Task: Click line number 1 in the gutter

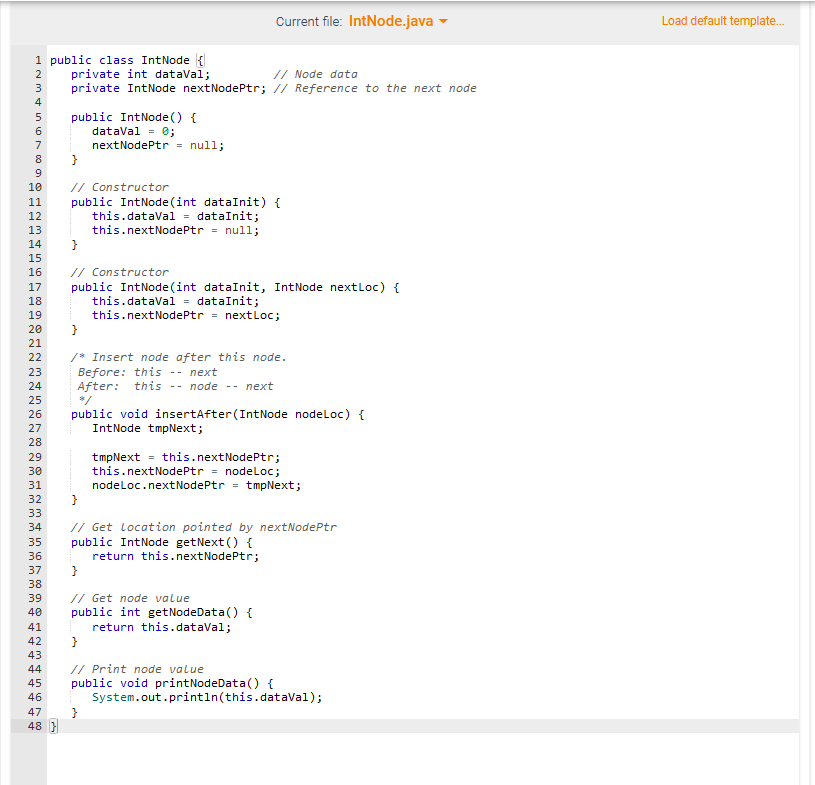Action: (x=38, y=59)
